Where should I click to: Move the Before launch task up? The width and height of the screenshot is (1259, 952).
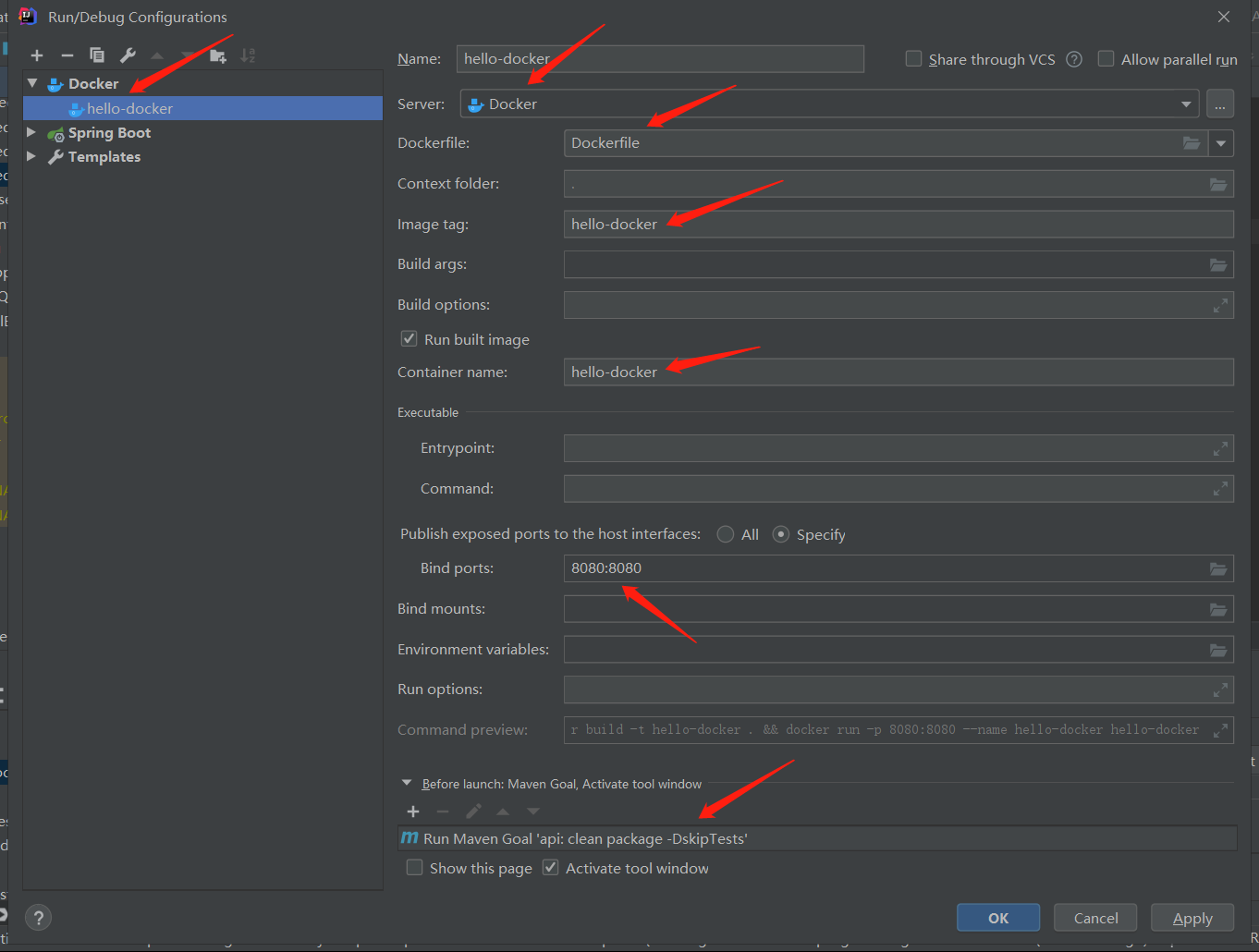503,812
